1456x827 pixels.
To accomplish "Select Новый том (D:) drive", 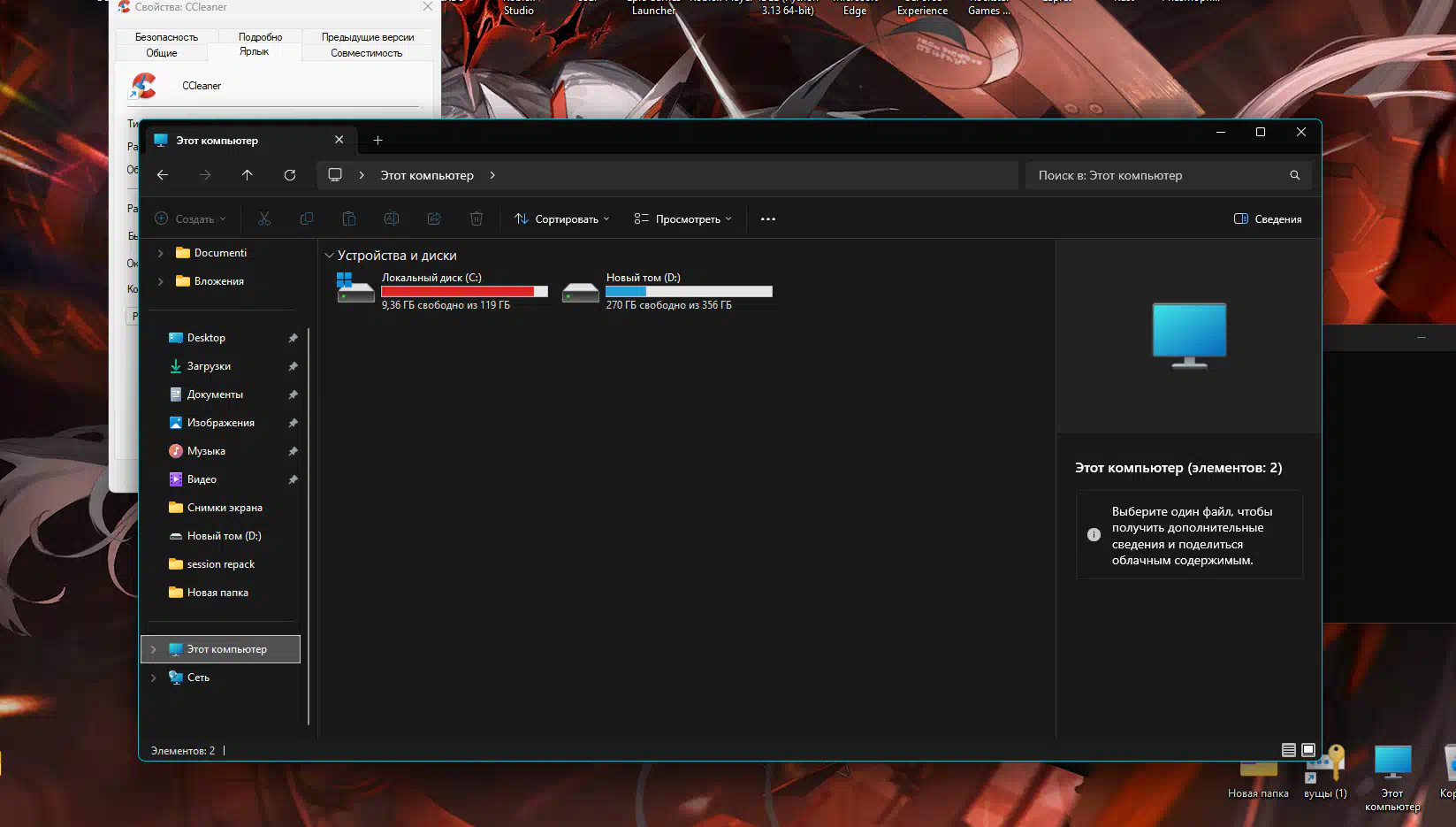I will (x=667, y=291).
